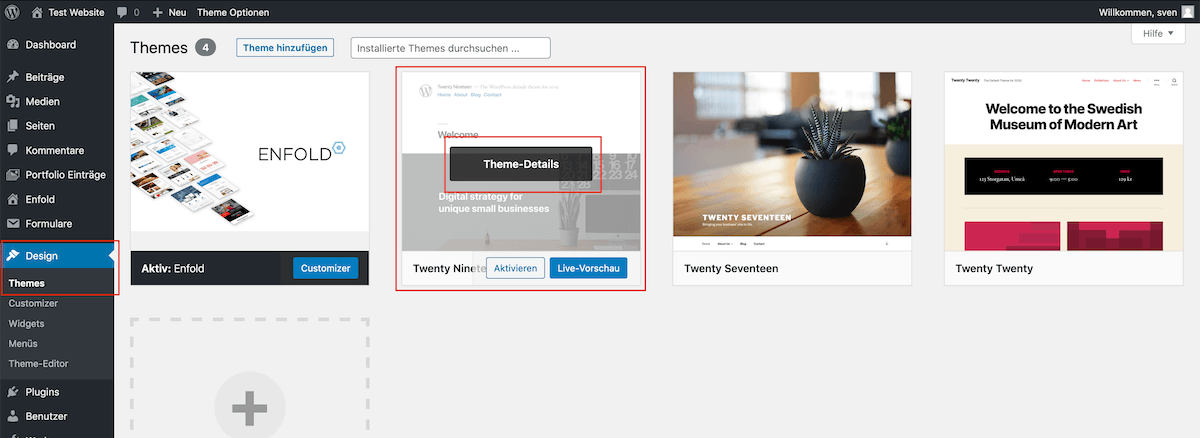Click the Enfold gear icon in sidebar
Screen dimensions: 1200x438
pyautogui.click(x=13, y=199)
